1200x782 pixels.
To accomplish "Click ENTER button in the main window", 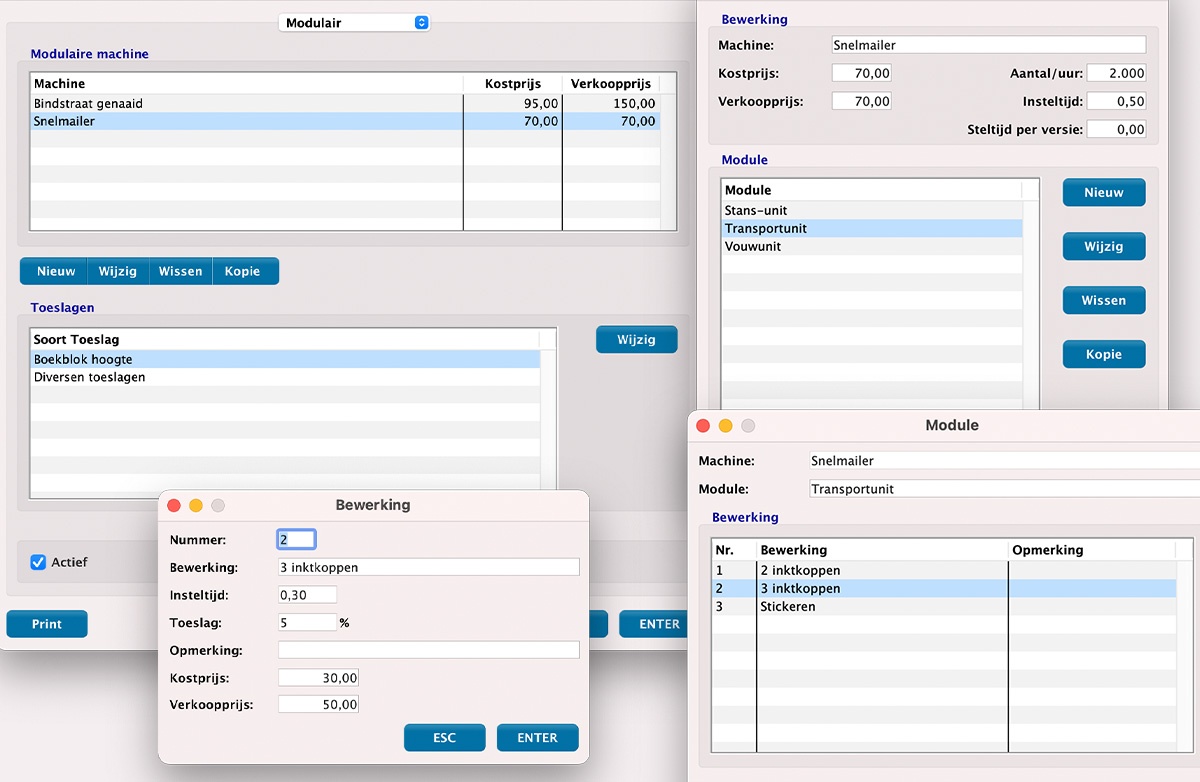I will 654,624.
